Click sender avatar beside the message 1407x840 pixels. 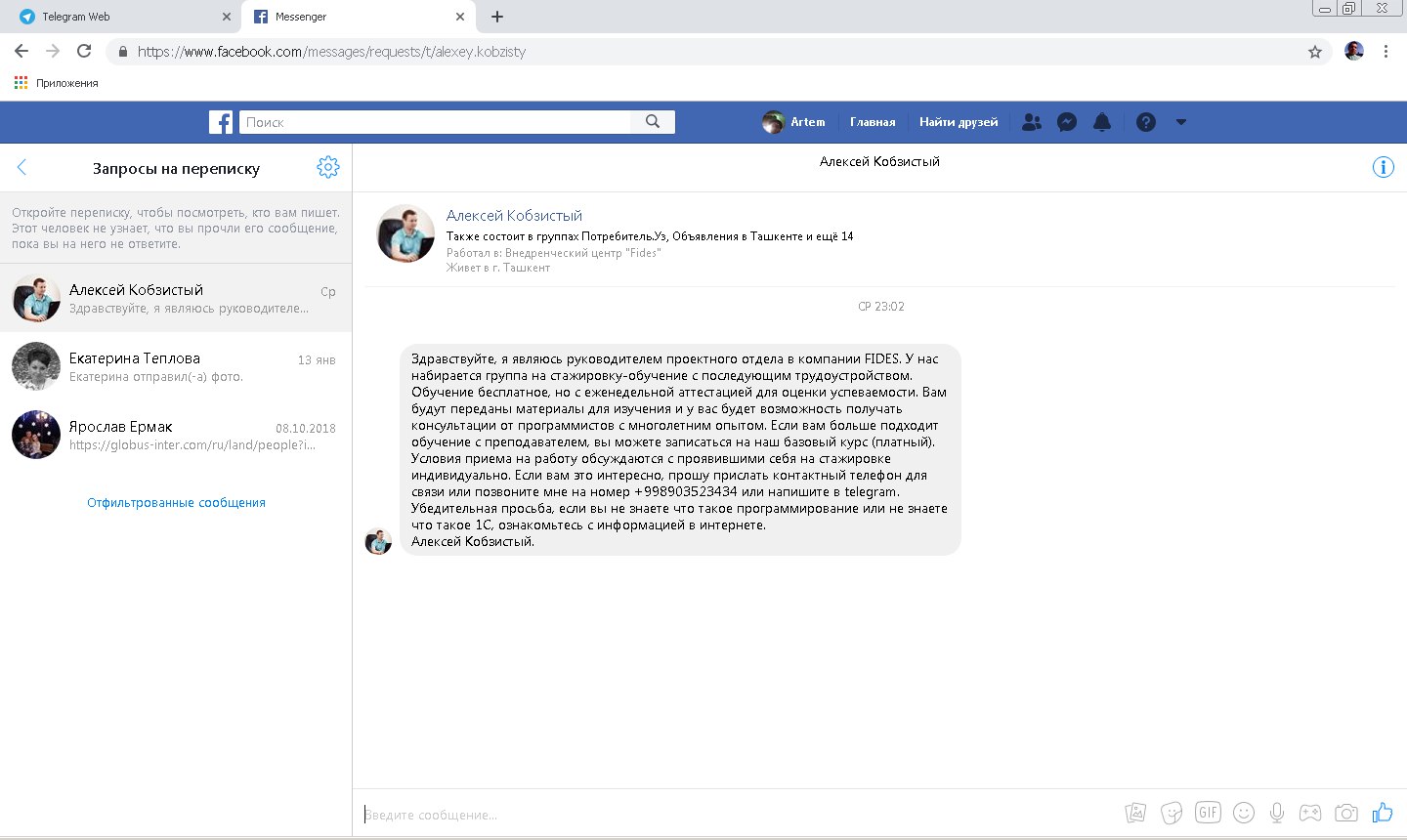(378, 541)
